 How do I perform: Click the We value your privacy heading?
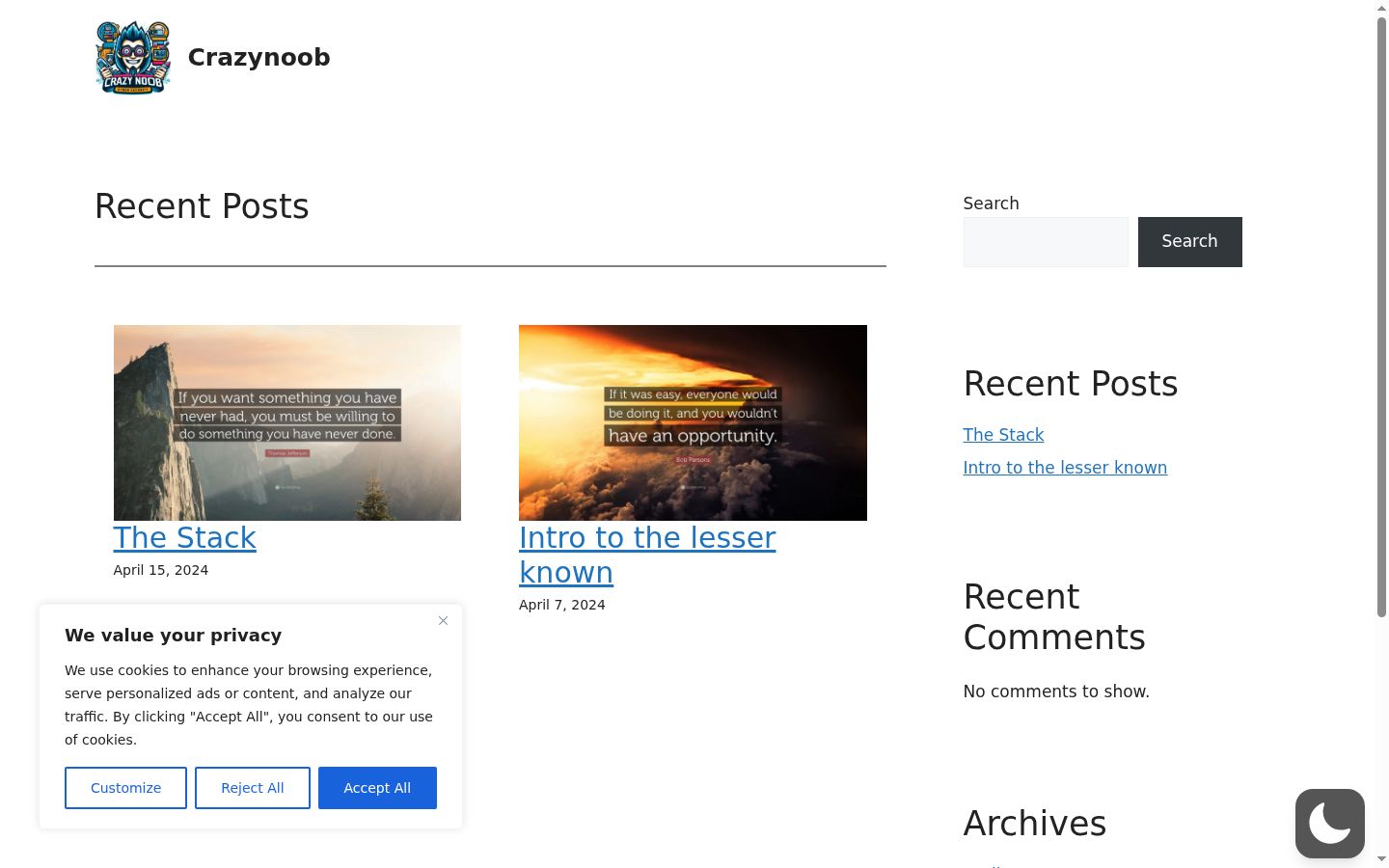tap(174, 636)
